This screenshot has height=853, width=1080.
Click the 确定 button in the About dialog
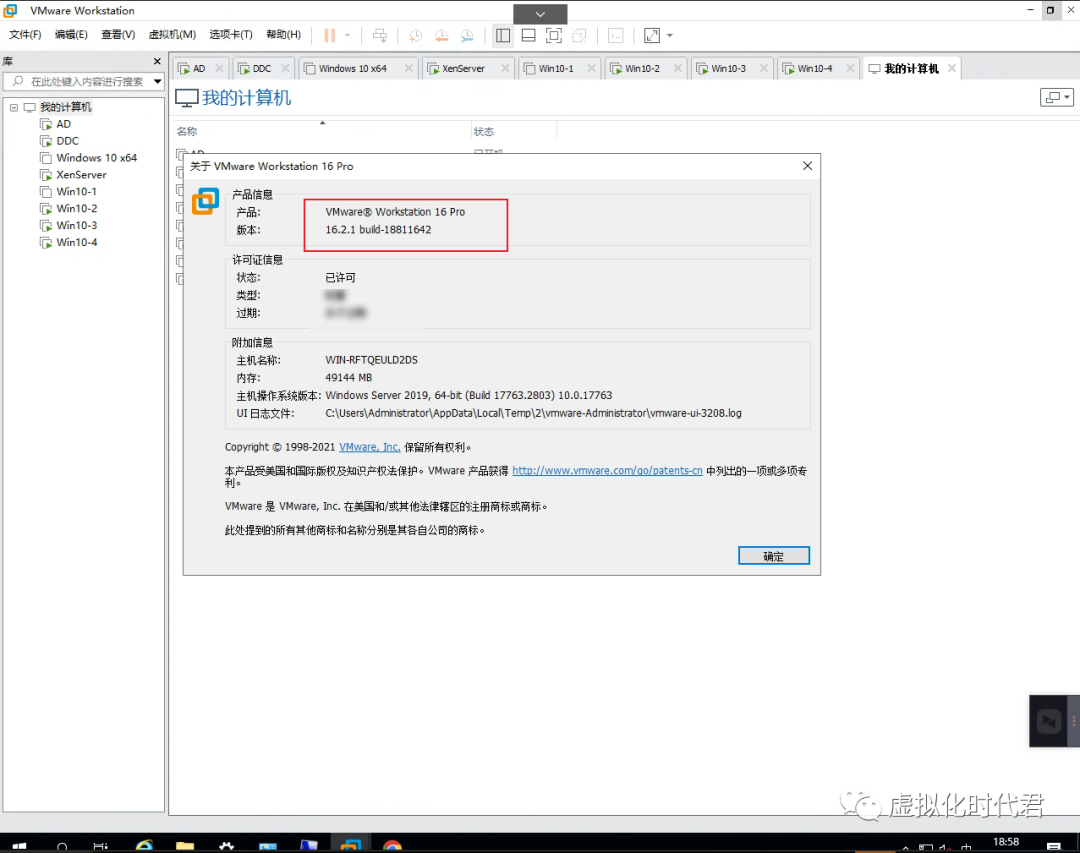773,556
